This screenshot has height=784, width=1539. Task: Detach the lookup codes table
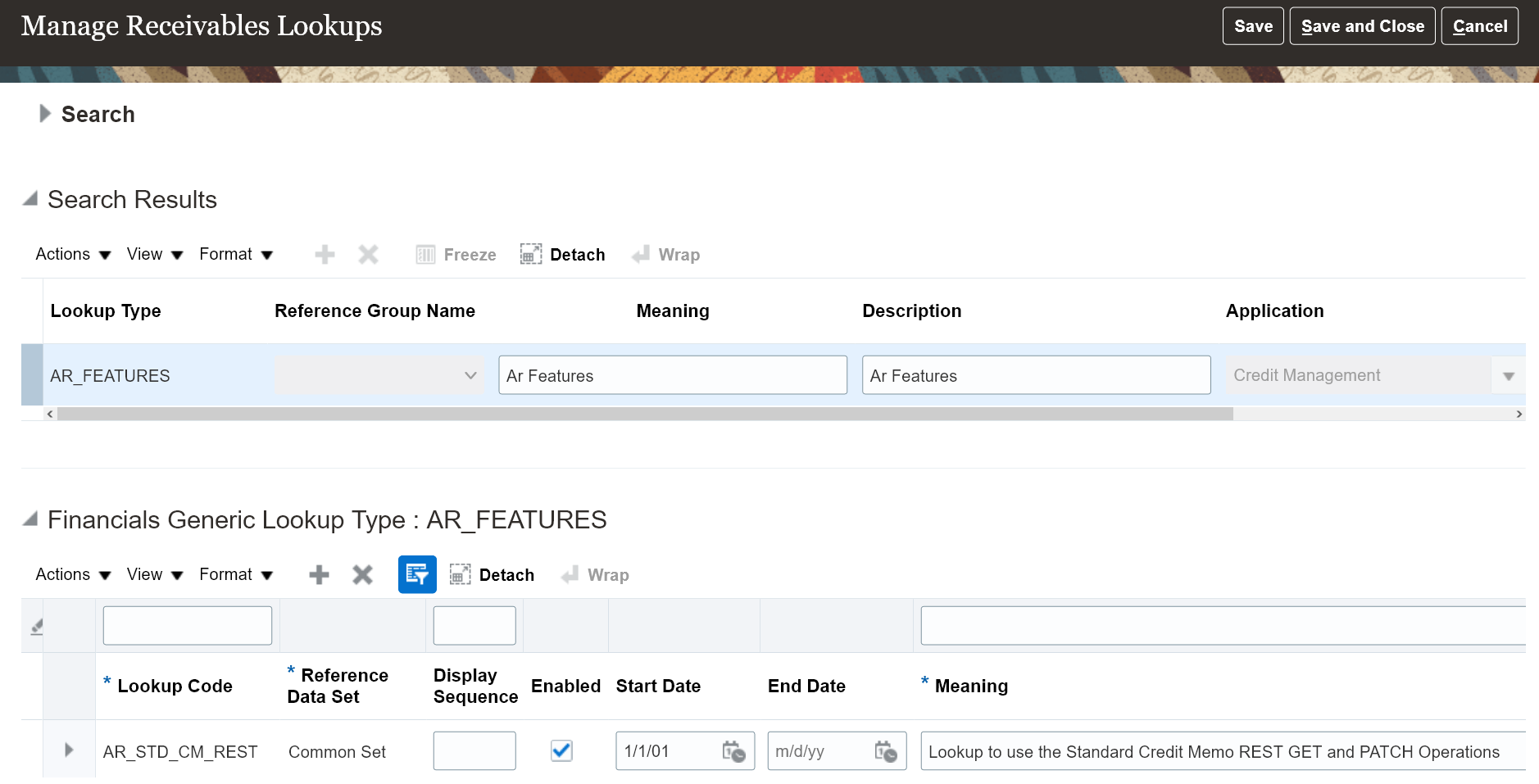pyautogui.click(x=493, y=575)
